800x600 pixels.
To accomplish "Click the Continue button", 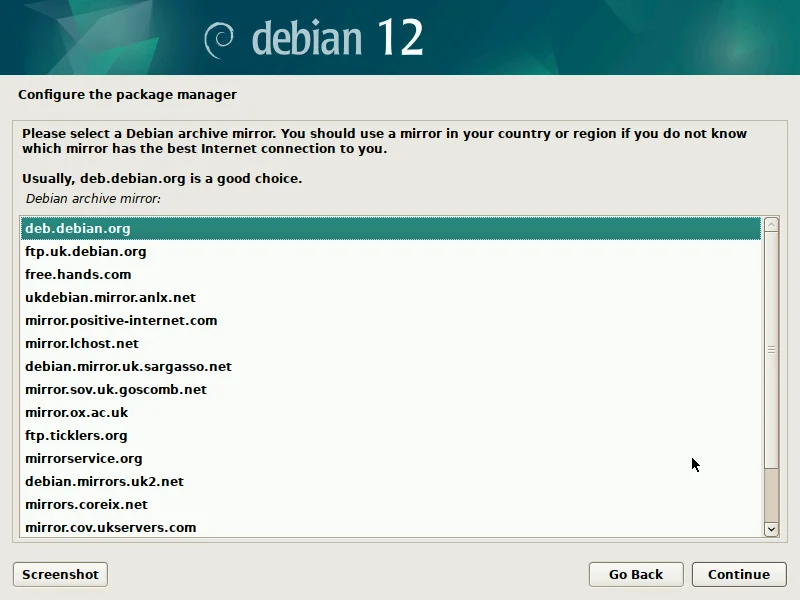I will point(739,574).
